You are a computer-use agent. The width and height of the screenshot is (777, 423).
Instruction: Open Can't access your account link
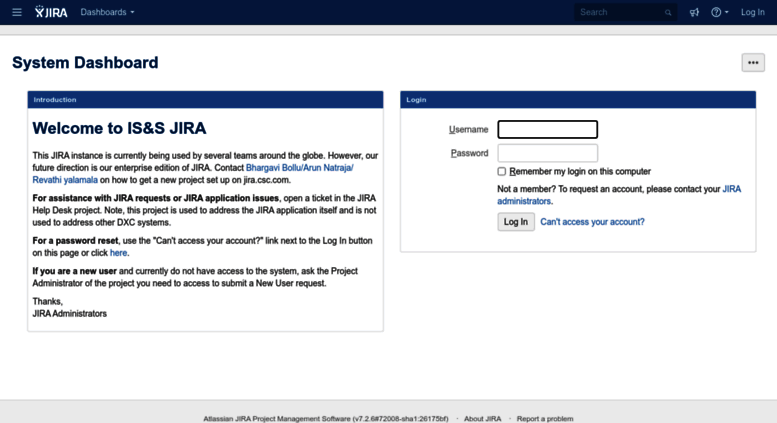592,222
